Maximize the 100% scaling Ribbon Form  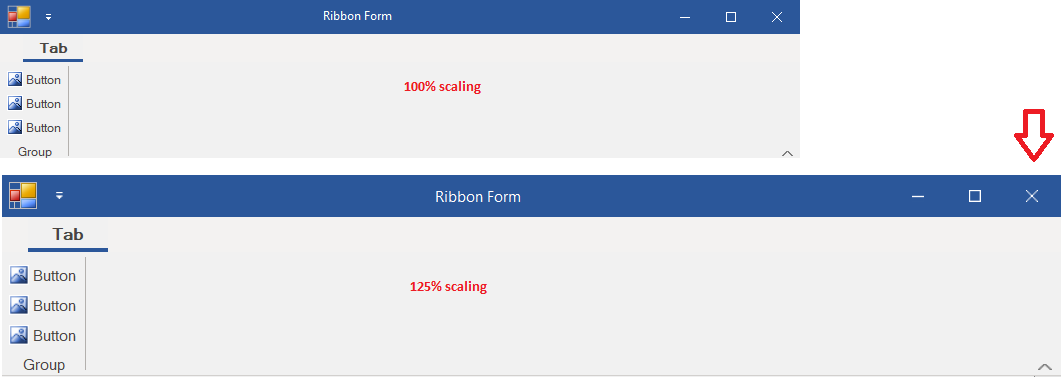coord(731,17)
